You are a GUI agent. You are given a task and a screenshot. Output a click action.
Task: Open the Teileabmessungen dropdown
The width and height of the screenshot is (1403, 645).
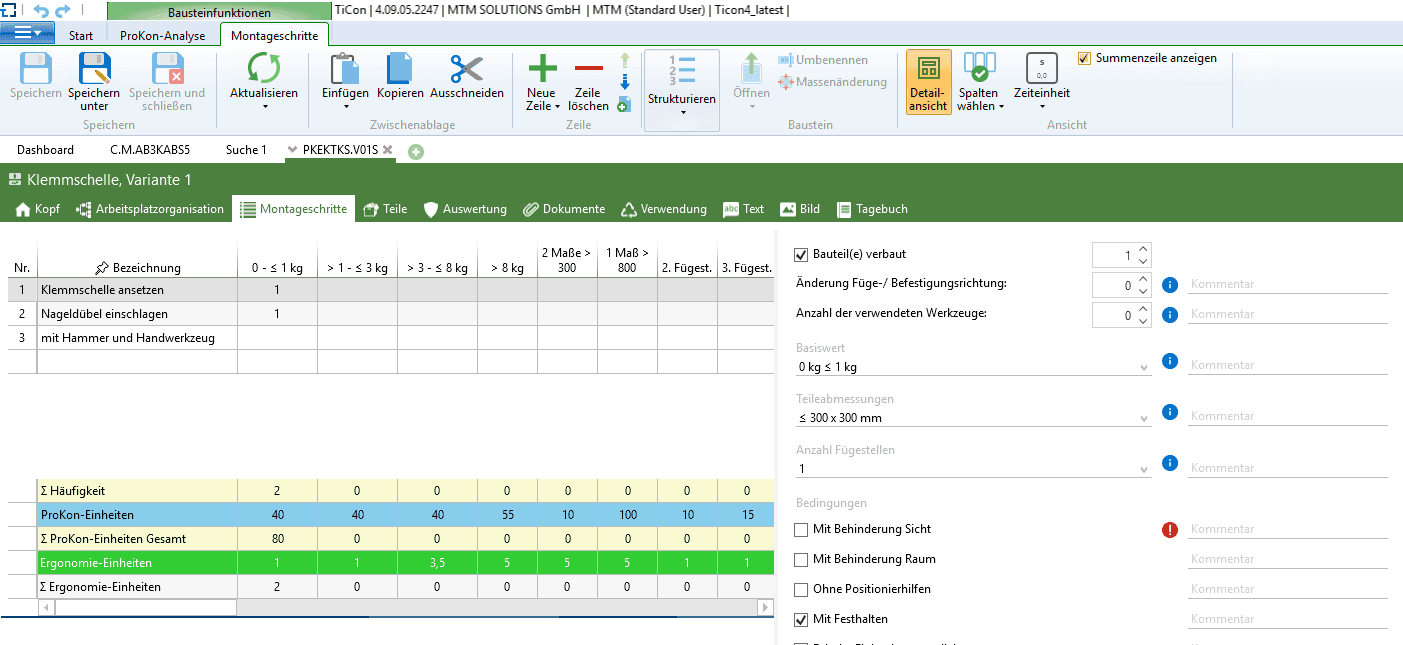click(x=1144, y=419)
